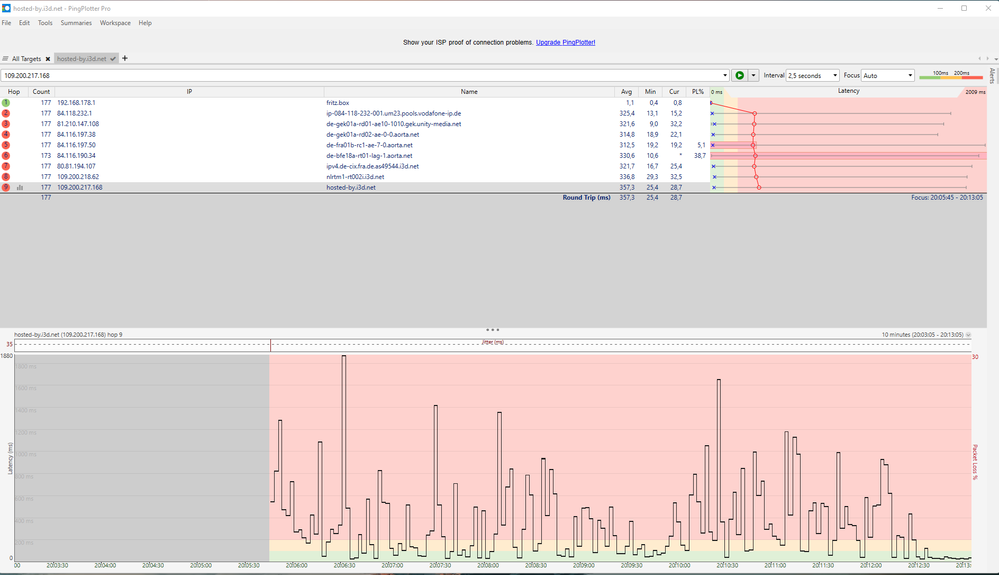Open the Tools menu
Screen dimensions: 999x575
[x=45, y=23]
